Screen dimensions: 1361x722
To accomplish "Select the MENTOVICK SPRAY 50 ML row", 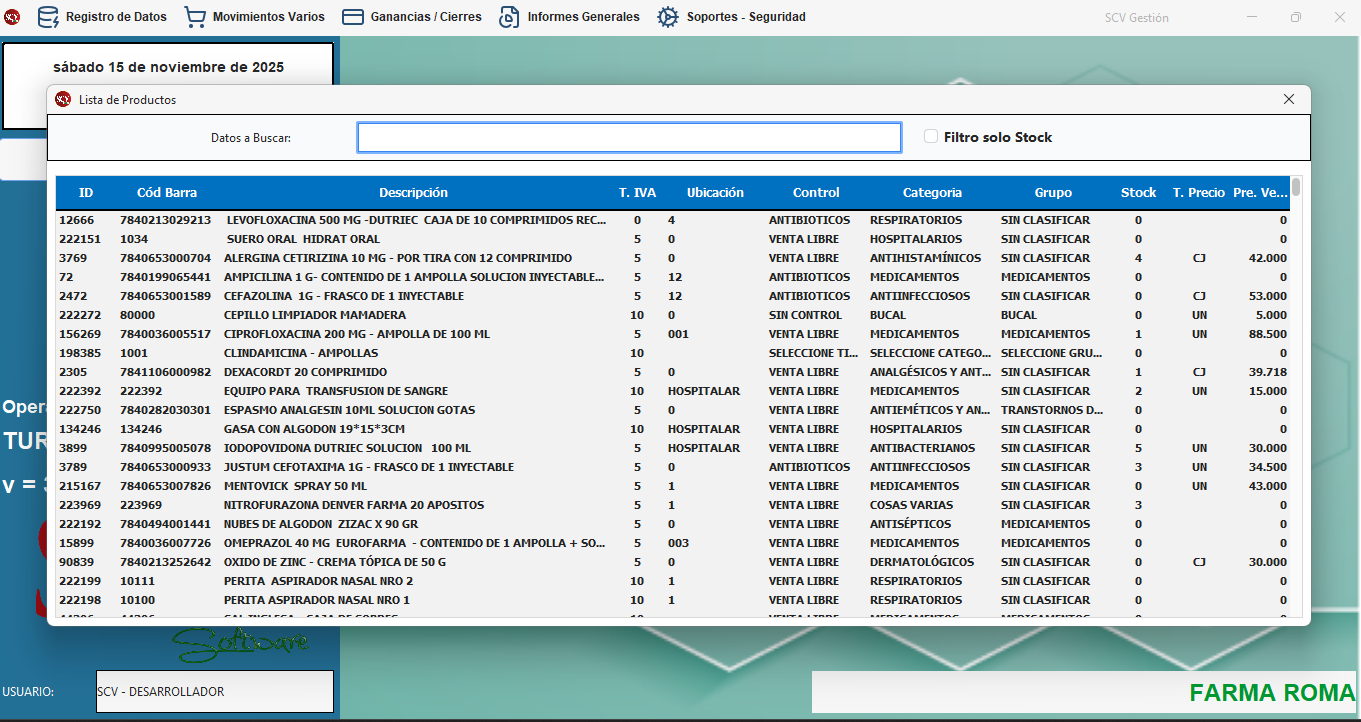I will point(672,486).
